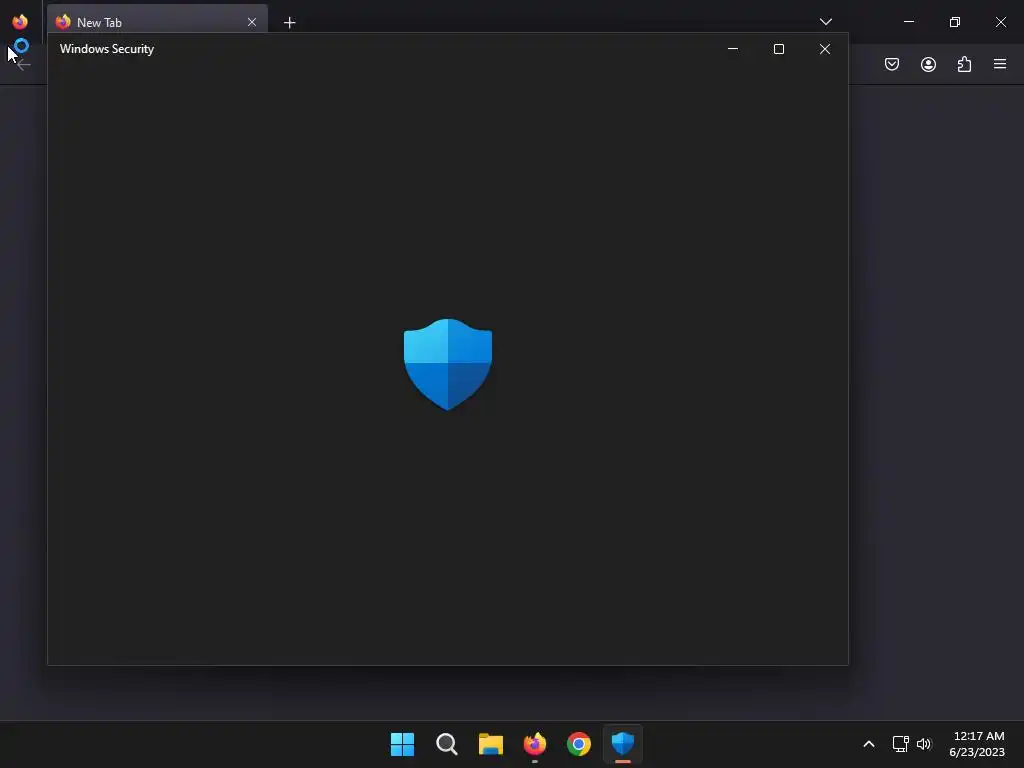
Task: Close the Firefox window
Action: click(x=1000, y=22)
